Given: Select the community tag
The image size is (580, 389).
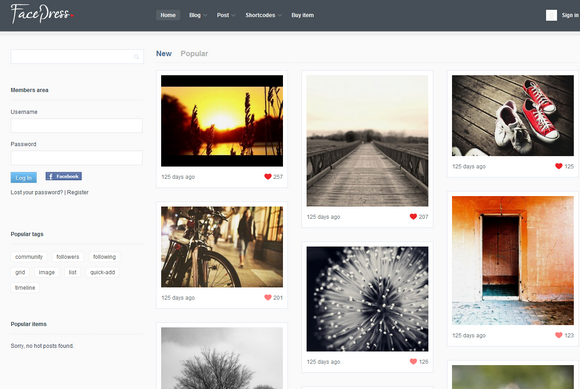Looking at the screenshot, I should tap(29, 257).
